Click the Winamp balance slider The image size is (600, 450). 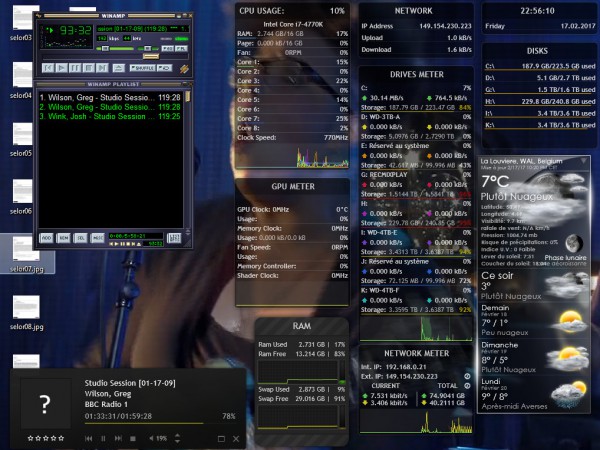148,49
